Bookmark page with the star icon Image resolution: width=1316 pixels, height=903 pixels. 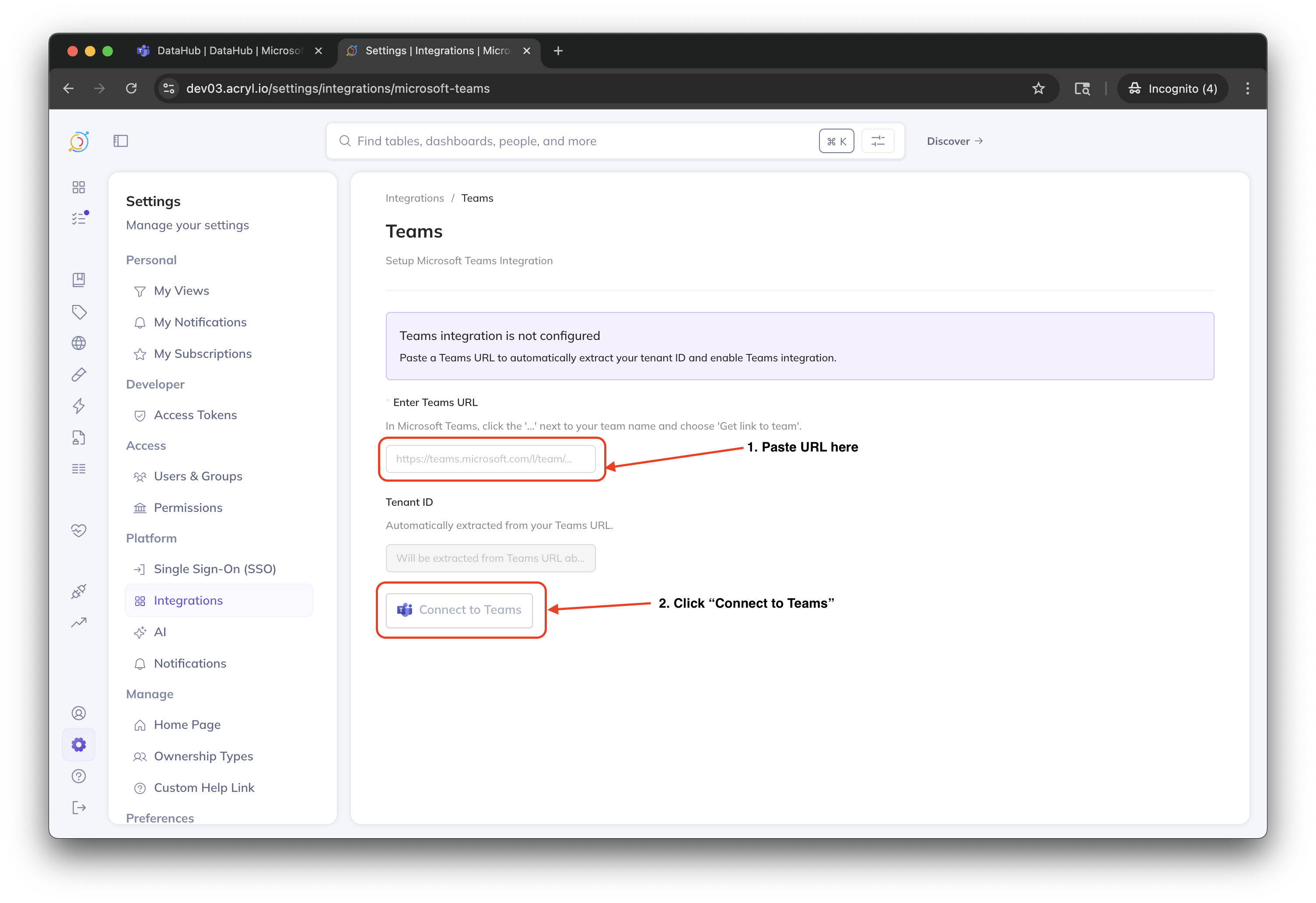[x=1038, y=88]
